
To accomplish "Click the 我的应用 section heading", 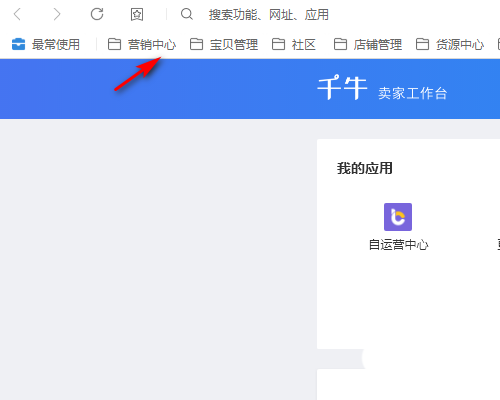I will pyautogui.click(x=364, y=168).
